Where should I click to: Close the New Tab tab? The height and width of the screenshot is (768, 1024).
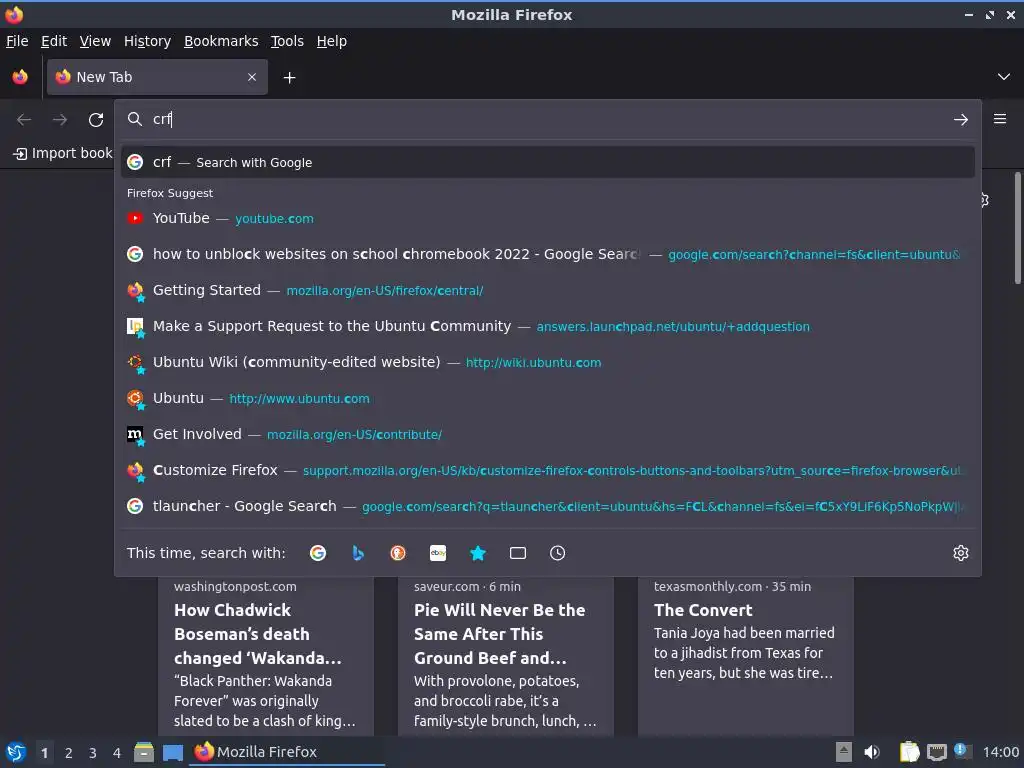pos(252,77)
